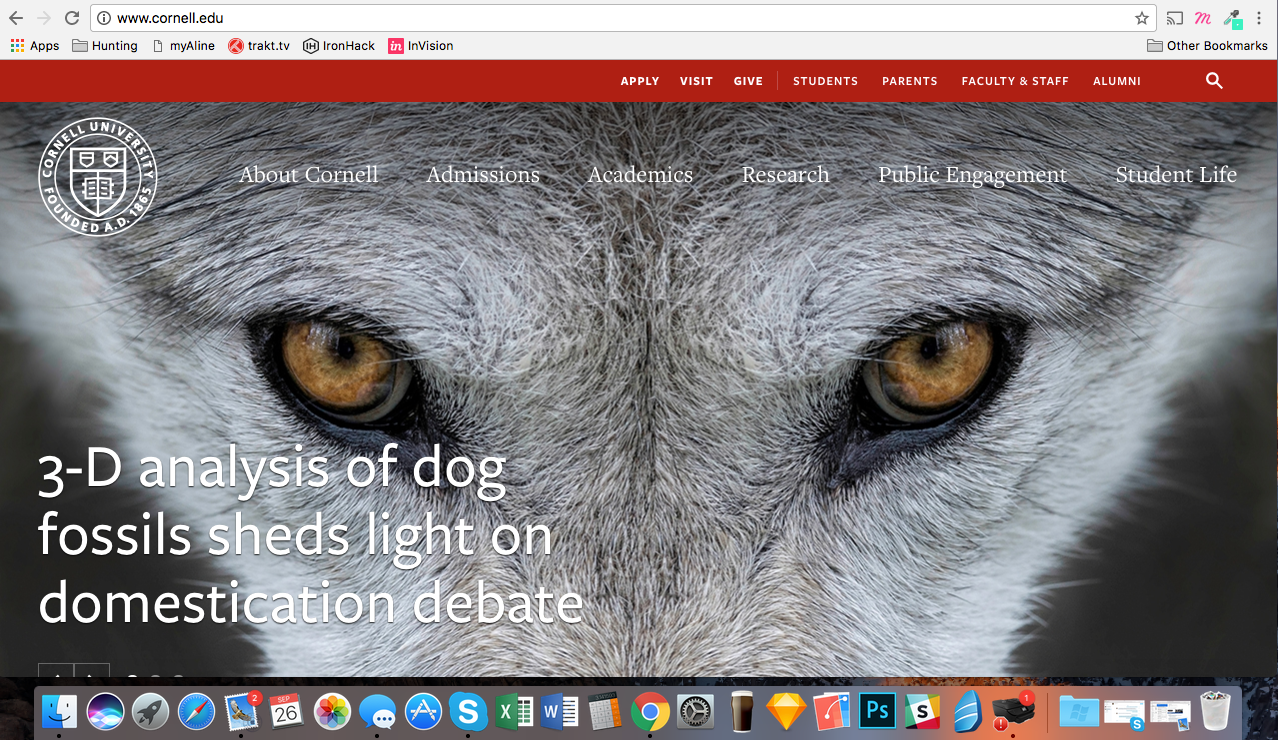This screenshot has height=740, width=1278.
Task: Click the browser forward arrow
Action: pyautogui.click(x=44, y=18)
